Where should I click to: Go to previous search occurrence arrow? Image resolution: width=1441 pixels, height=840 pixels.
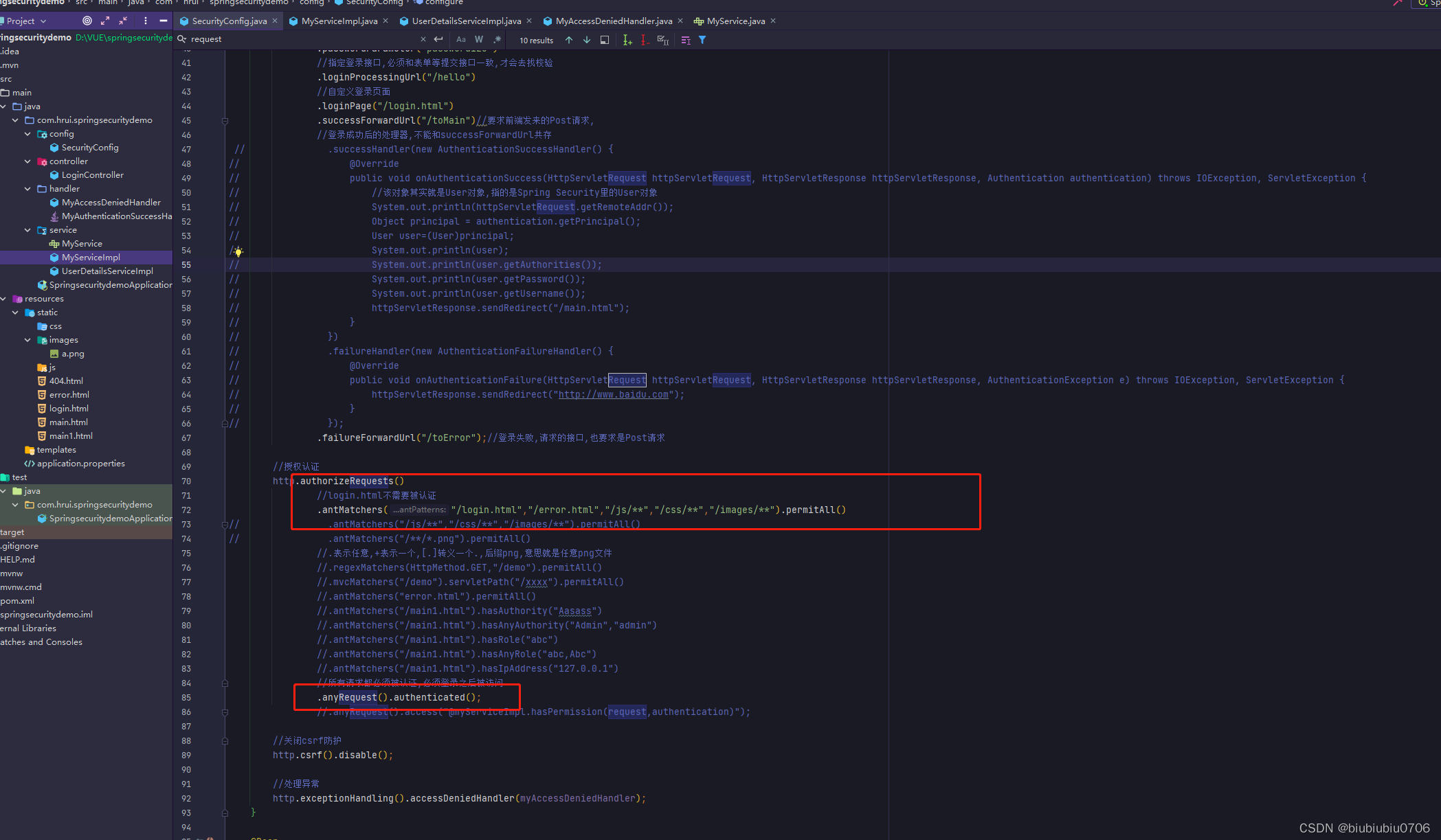click(569, 40)
